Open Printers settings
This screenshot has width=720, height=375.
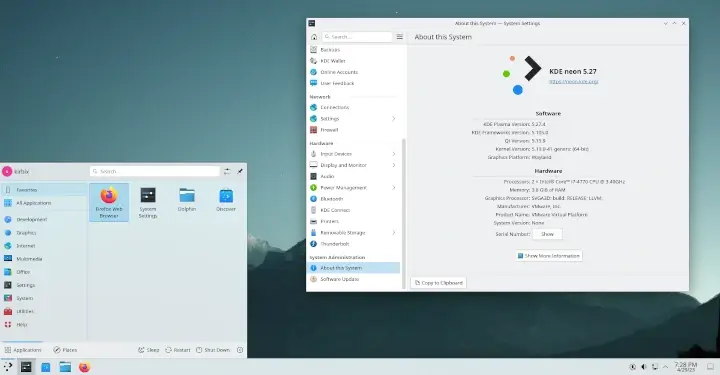354,221
